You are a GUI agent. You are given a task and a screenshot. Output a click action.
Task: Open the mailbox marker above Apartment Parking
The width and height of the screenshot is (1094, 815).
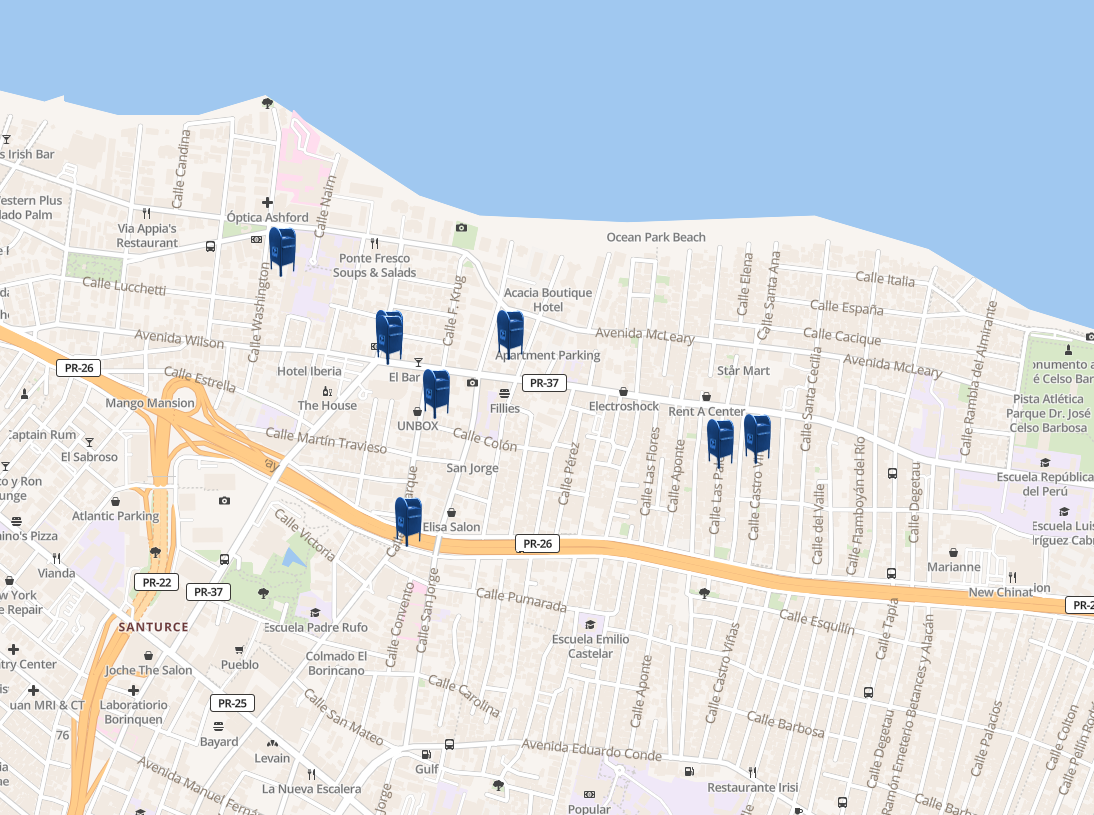(510, 333)
